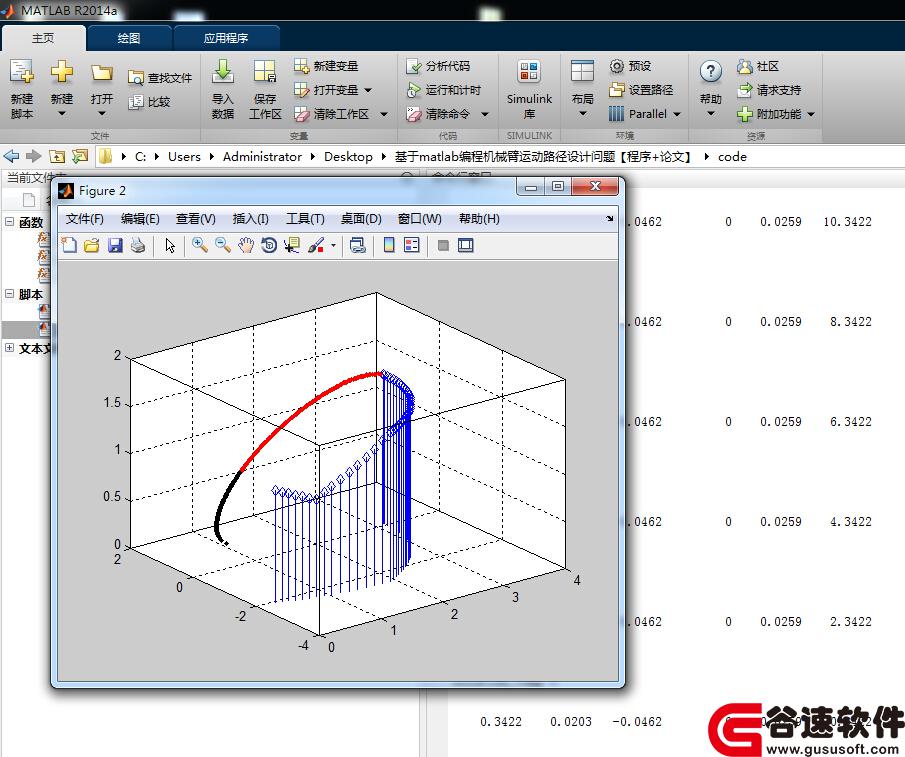The image size is (905, 757).
Task: Switch to the Apps (应用程序) tab
Action: 226,38
